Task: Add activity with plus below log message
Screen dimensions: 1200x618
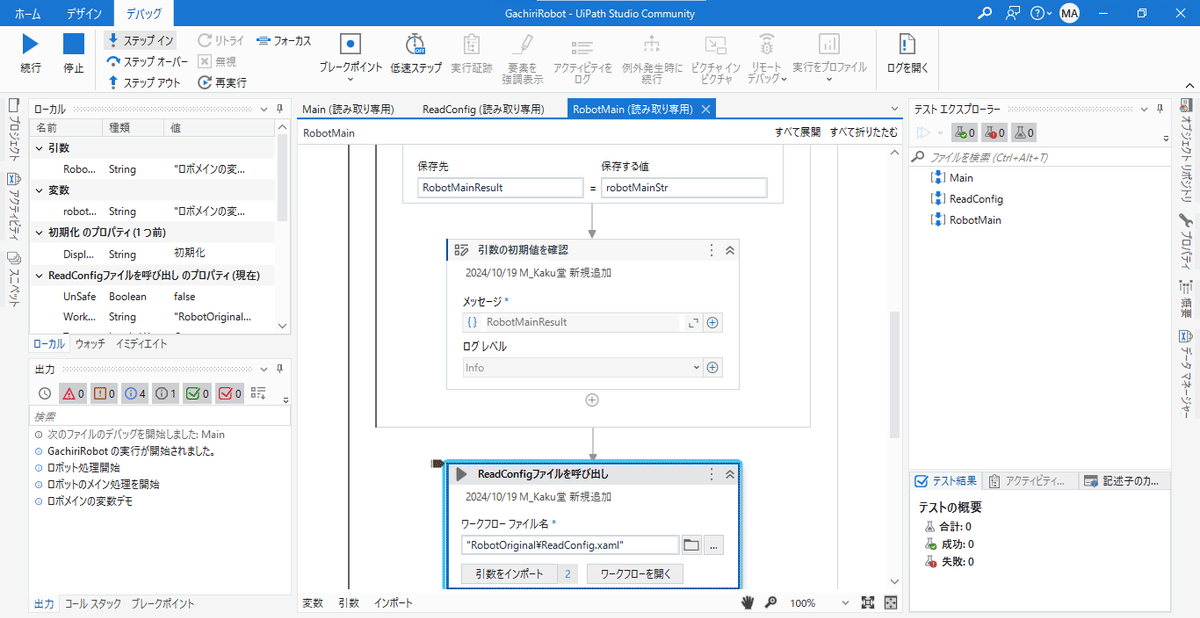Action: pos(592,399)
